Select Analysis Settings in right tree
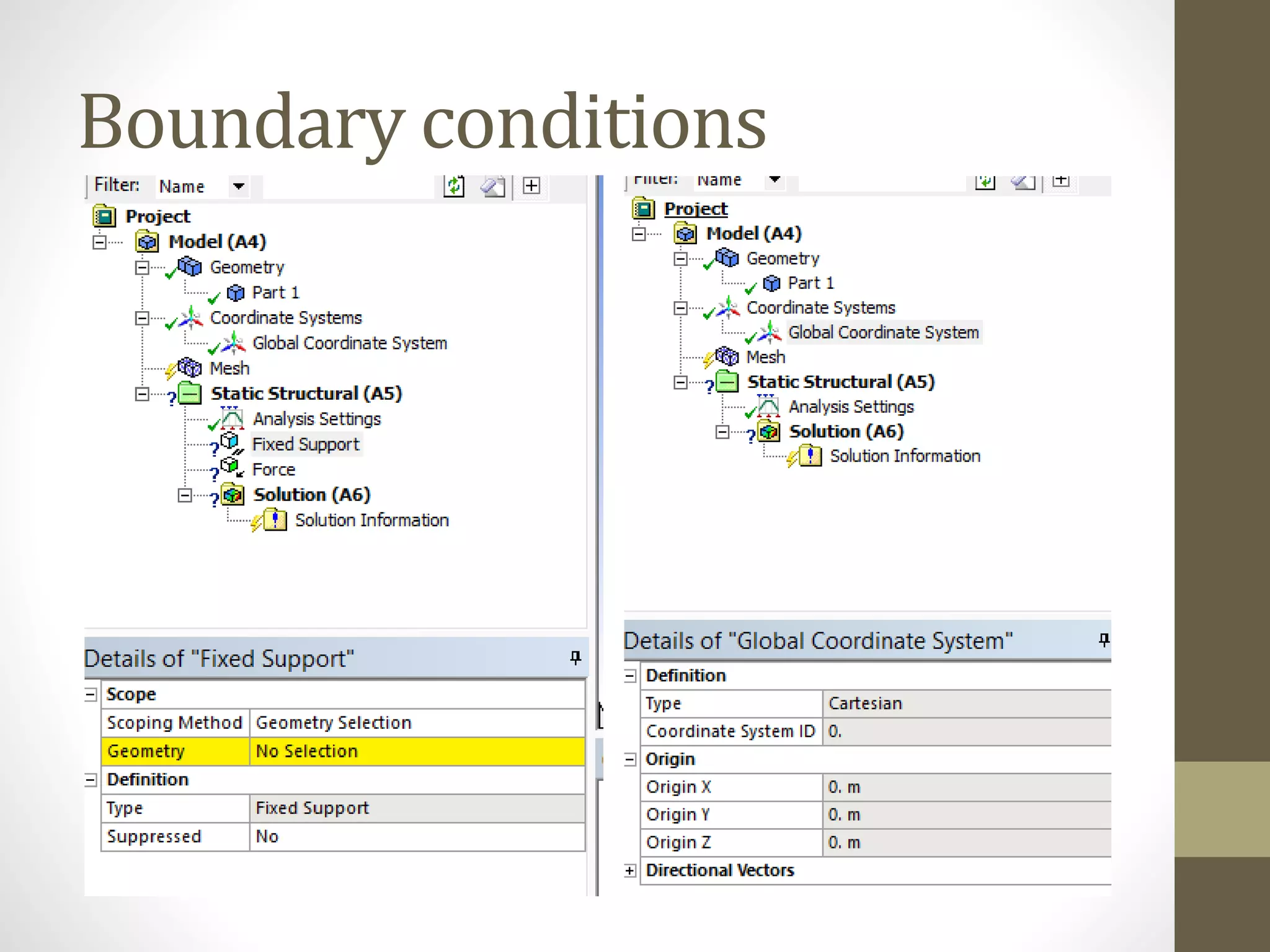 coord(851,407)
